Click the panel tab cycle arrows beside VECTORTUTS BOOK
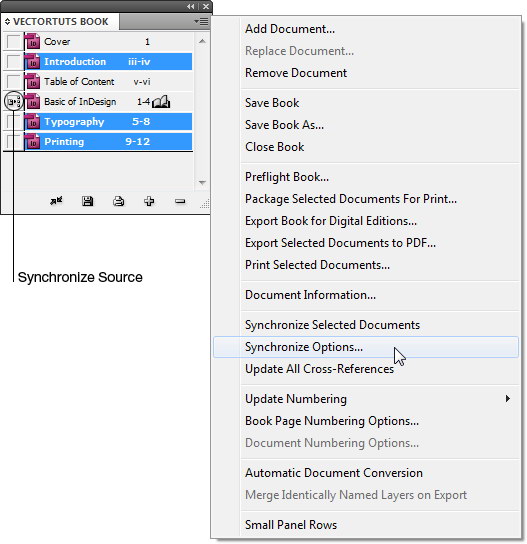Screen dimensions: 527x544 [x=7, y=22]
